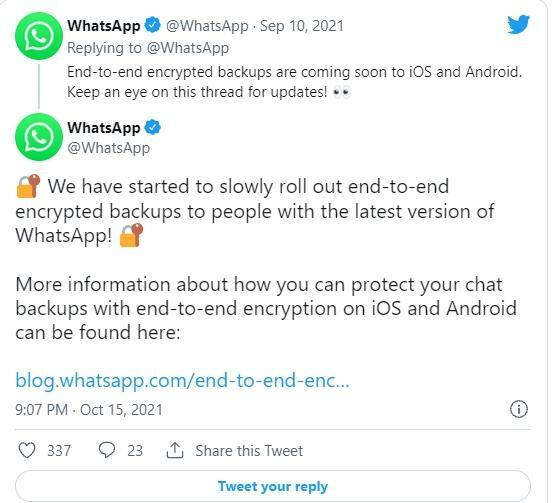Click the share upload arrow icon
552x503 pixels.
(175, 450)
